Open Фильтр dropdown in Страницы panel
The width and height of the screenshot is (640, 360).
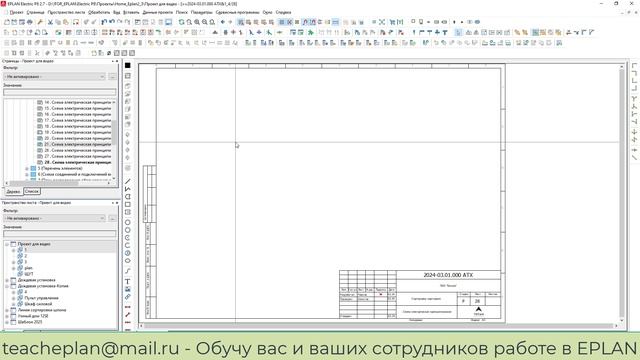coord(55,77)
